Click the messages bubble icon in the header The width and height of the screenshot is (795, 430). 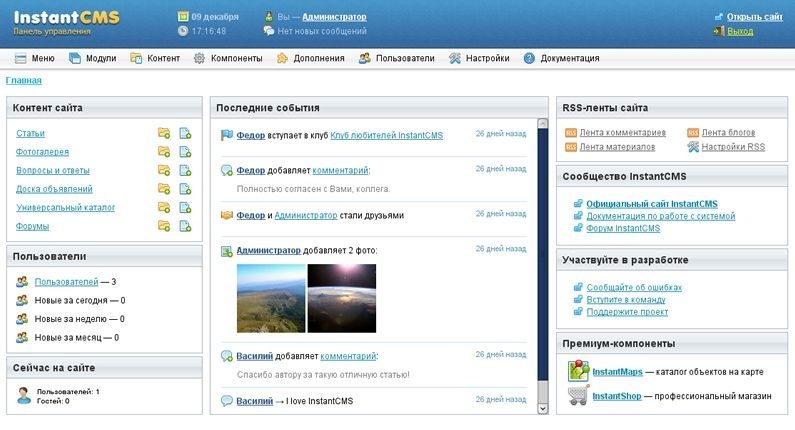click(x=269, y=31)
